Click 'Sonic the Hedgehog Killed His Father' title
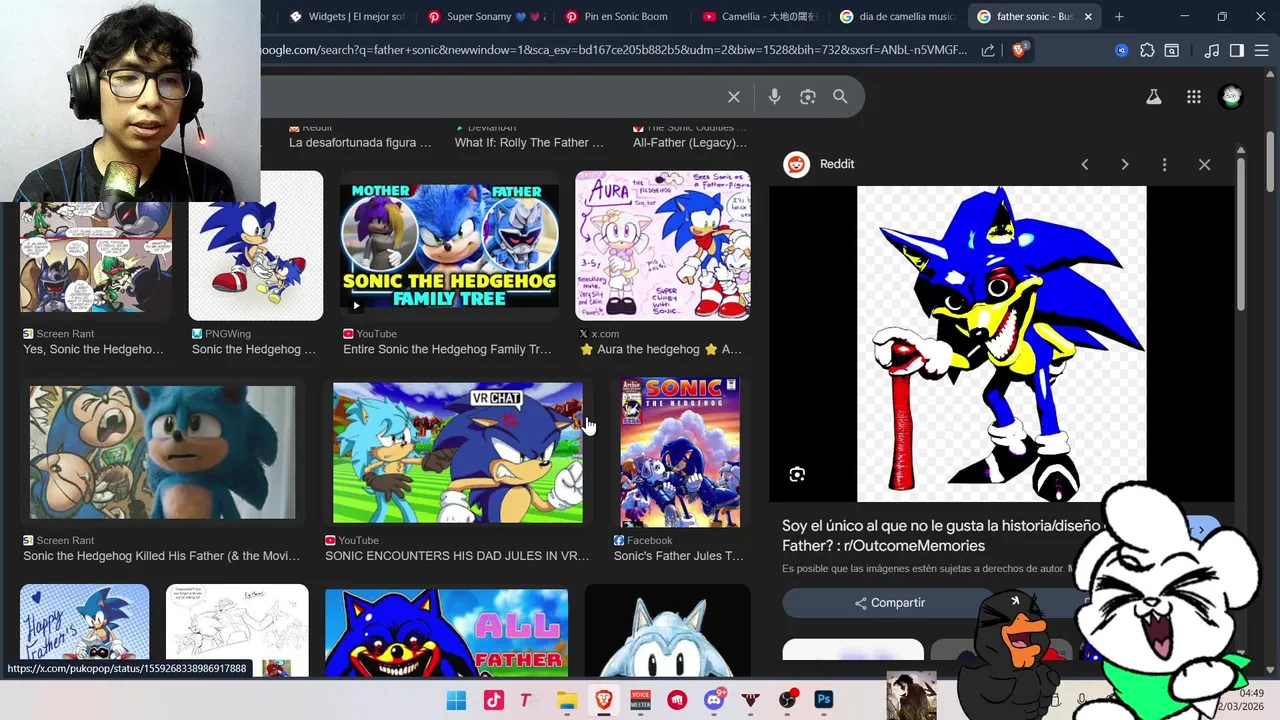The height and width of the screenshot is (720, 1280). (x=161, y=556)
